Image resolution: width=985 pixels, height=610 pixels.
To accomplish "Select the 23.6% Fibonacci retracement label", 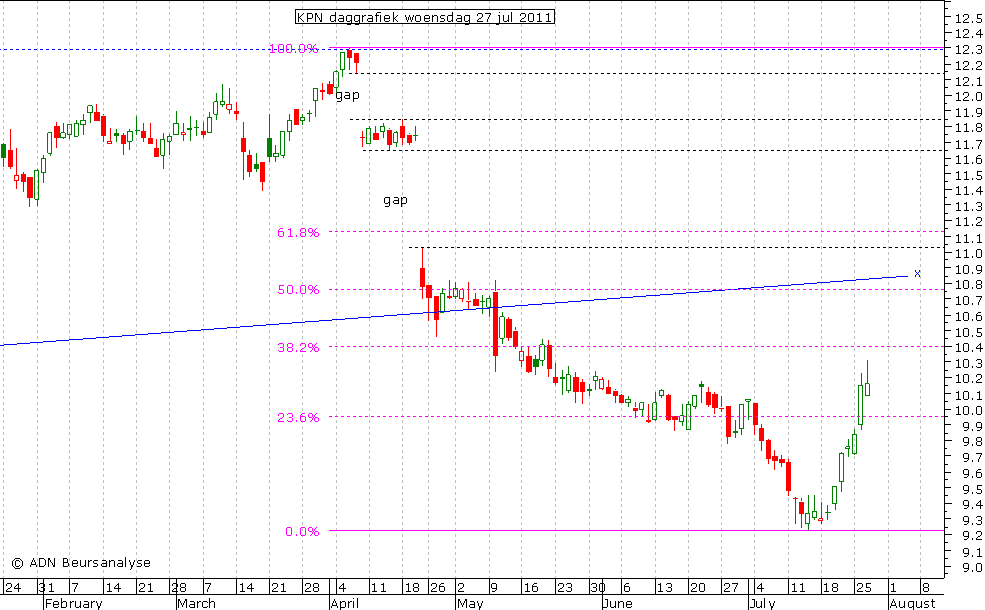I will click(298, 417).
